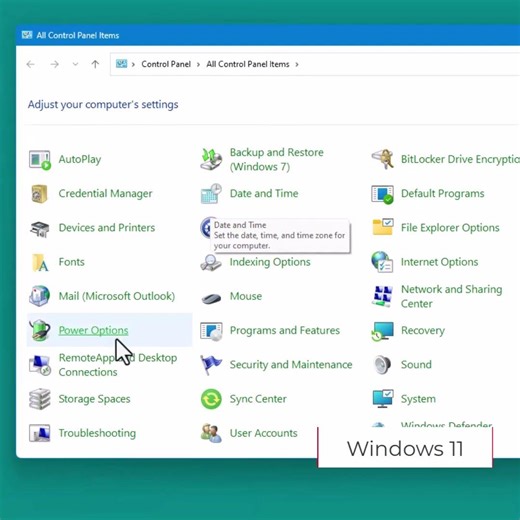Go forward with the right arrow button
This screenshot has height=520, width=520.
click(x=54, y=64)
